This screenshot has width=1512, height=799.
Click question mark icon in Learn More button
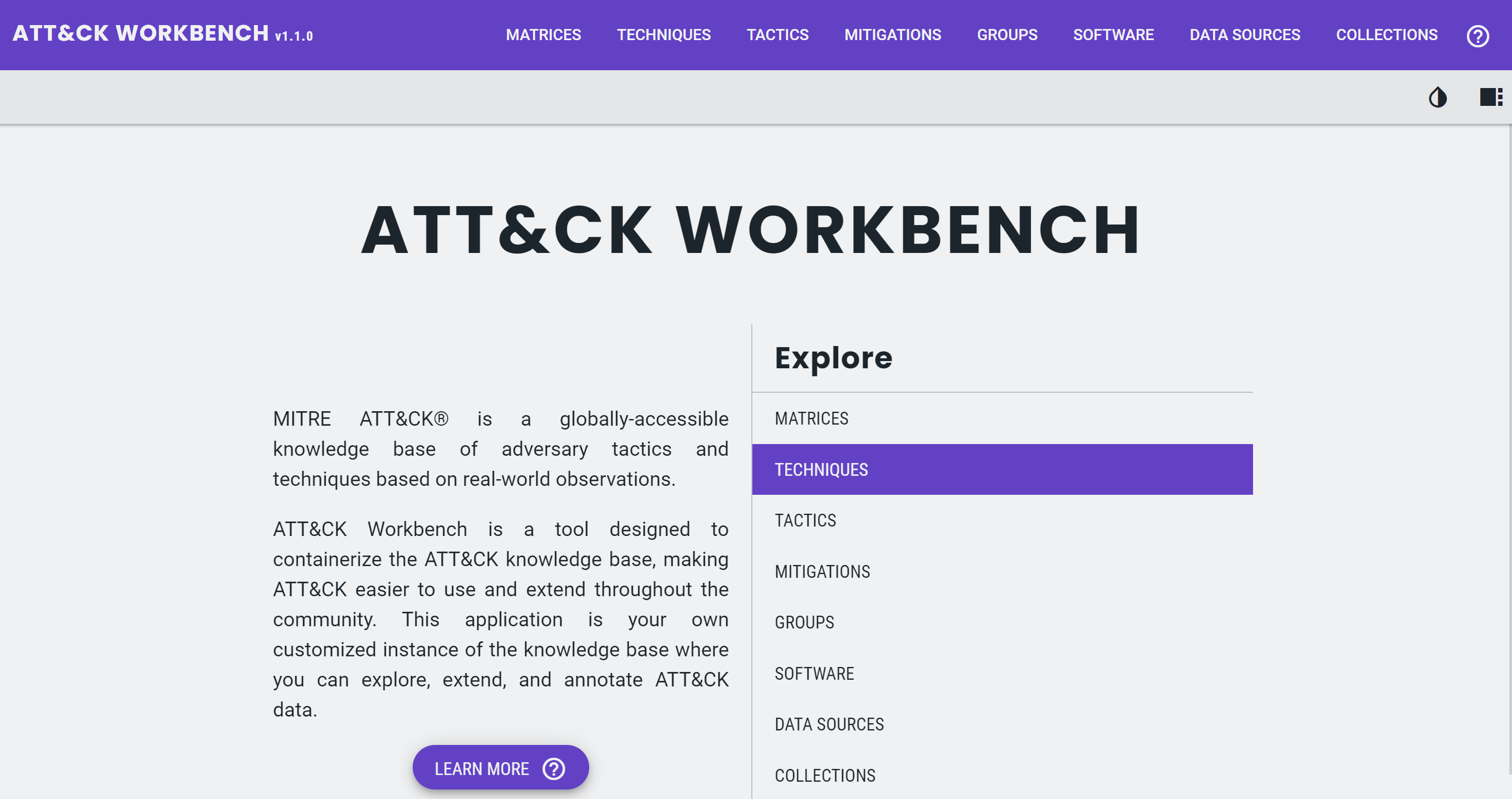pos(554,768)
